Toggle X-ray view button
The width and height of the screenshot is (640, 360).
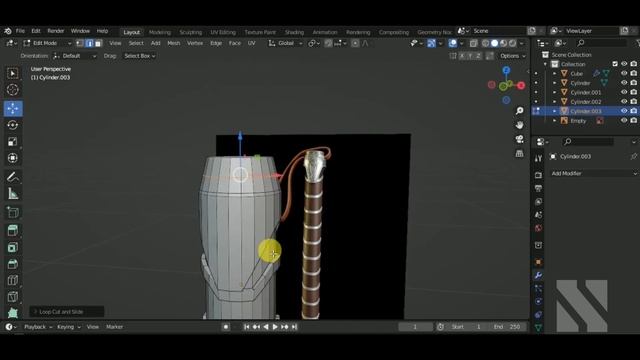[473, 43]
